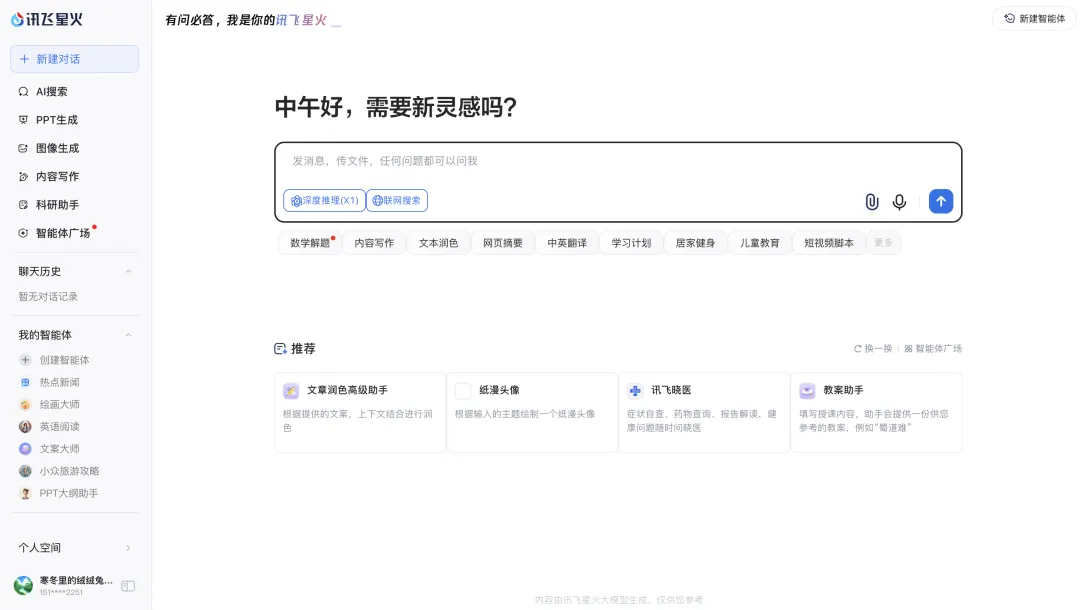Select the 儿童教育 chip
The width and height of the screenshot is (1080, 610).
click(760, 243)
